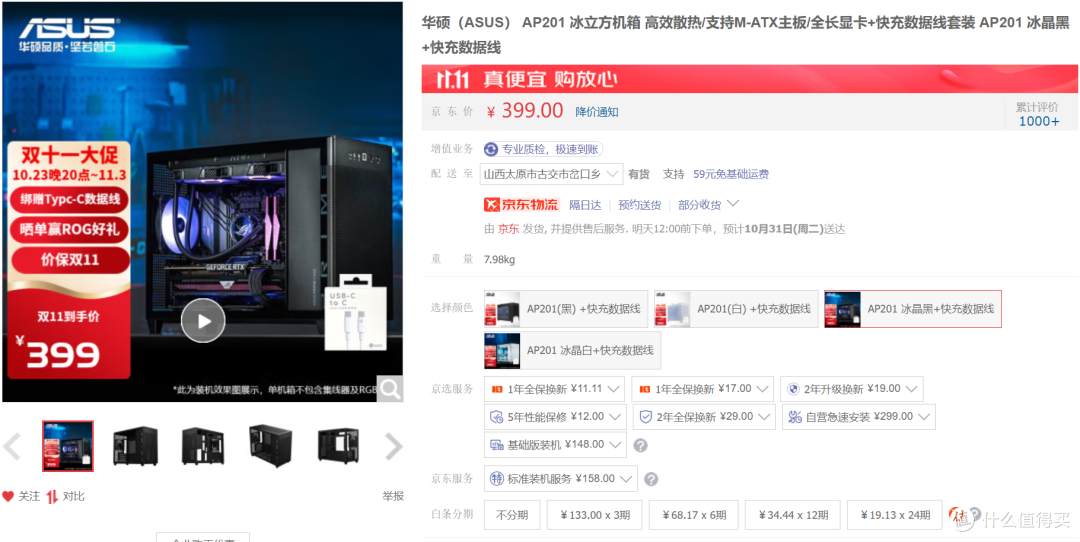
Task: Choose color AP201 冰晶白+快充数据线
Action: click(572, 350)
